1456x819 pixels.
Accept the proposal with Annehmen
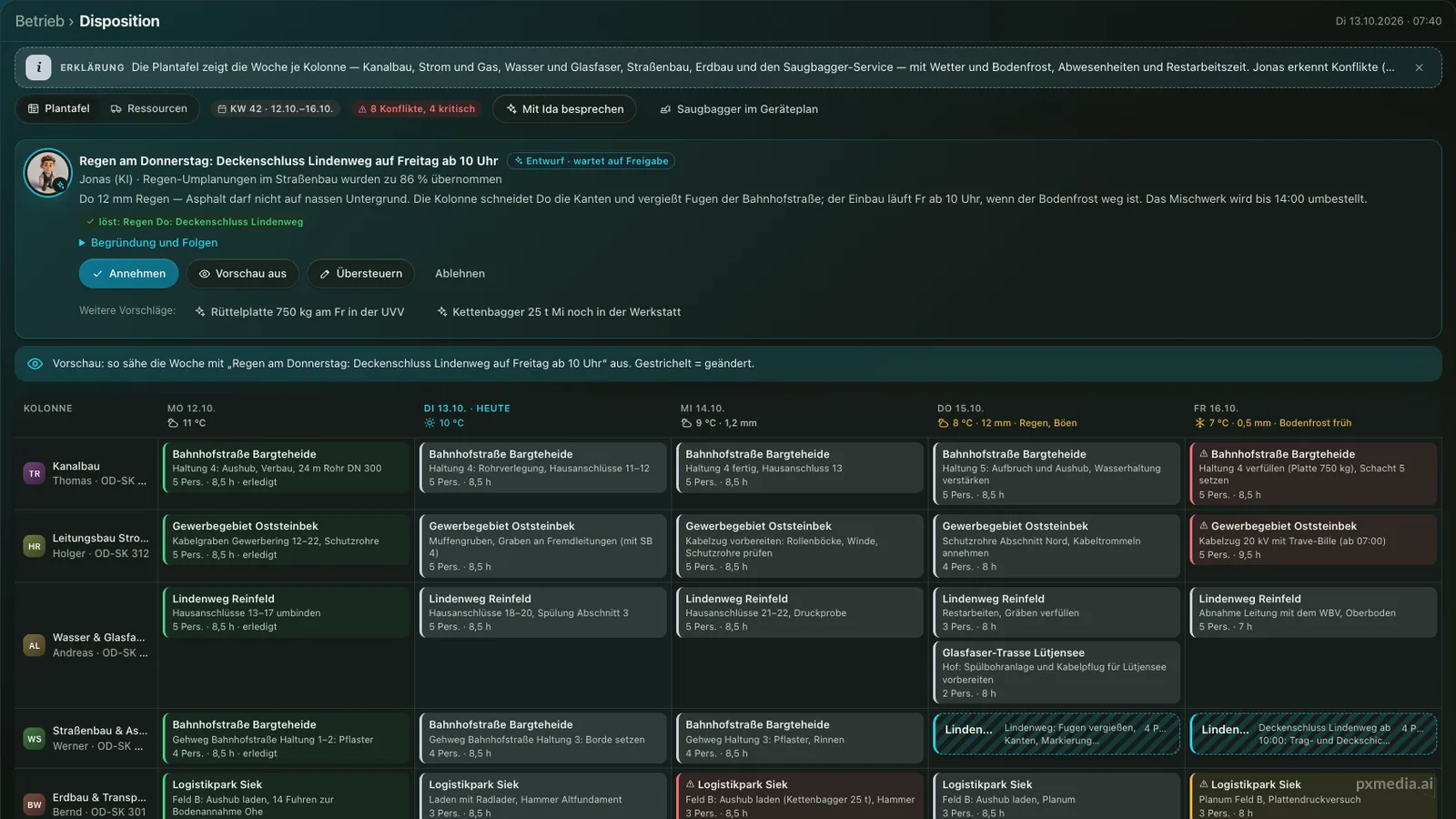pos(128,274)
